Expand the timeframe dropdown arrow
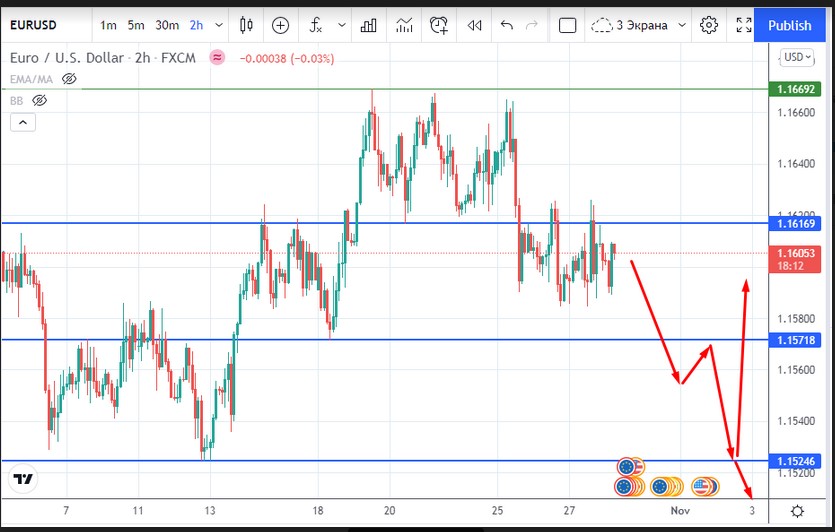The height and width of the screenshot is (532, 835). pyautogui.click(x=217, y=25)
